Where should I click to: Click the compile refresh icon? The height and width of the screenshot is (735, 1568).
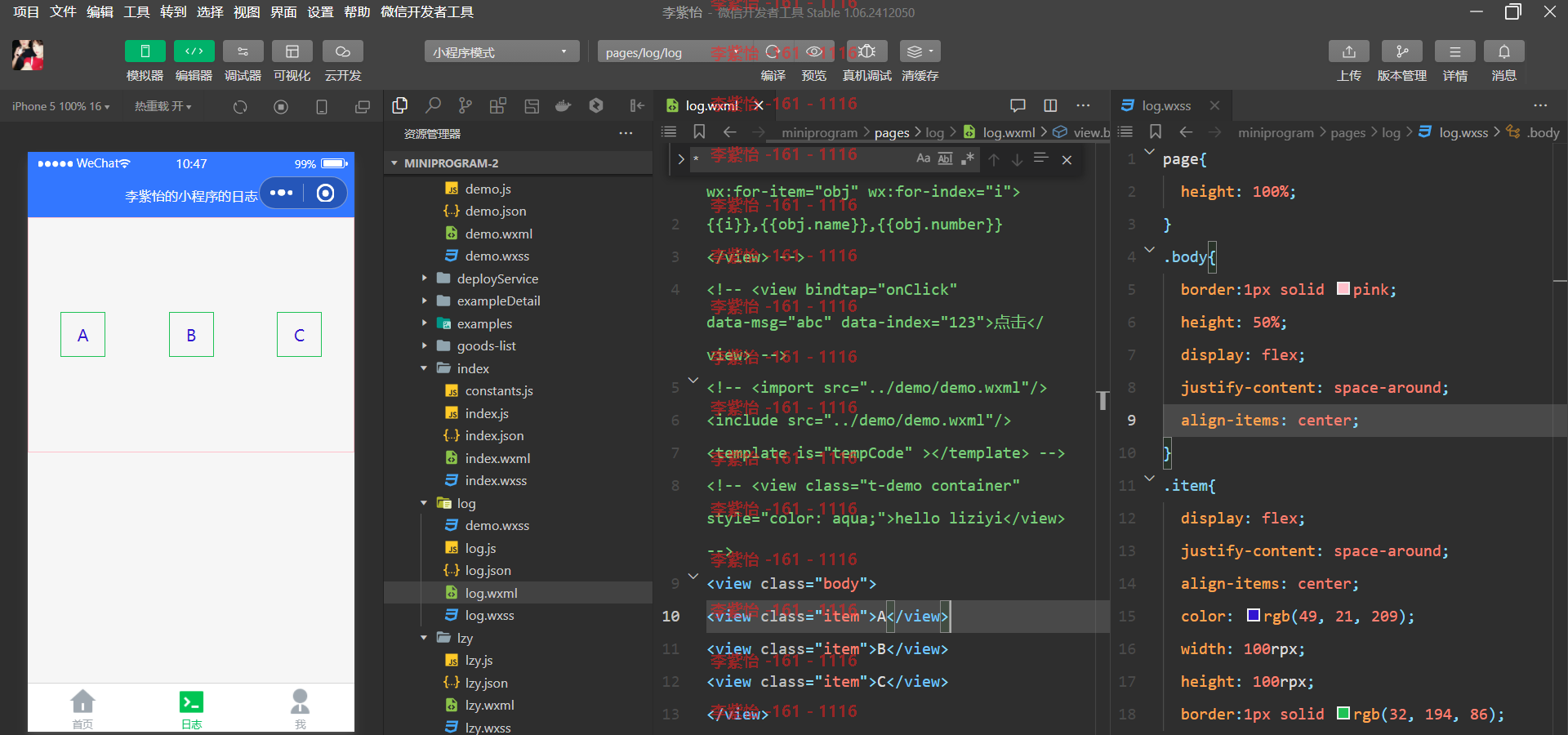coord(773,51)
